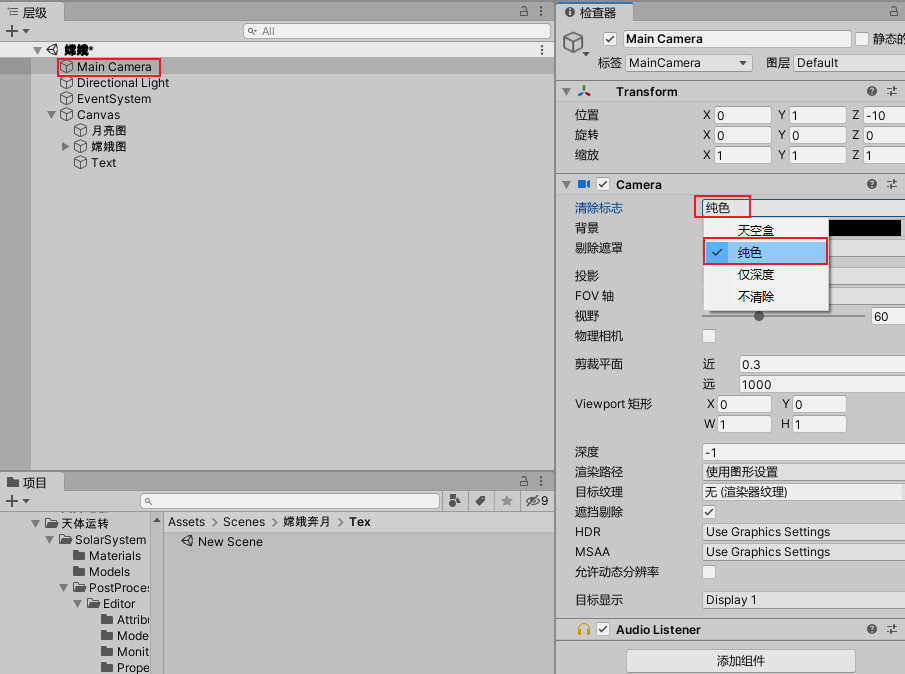The image size is (905, 674).
Task: Toggle the 物理相机 checkbox
Action: 709,336
